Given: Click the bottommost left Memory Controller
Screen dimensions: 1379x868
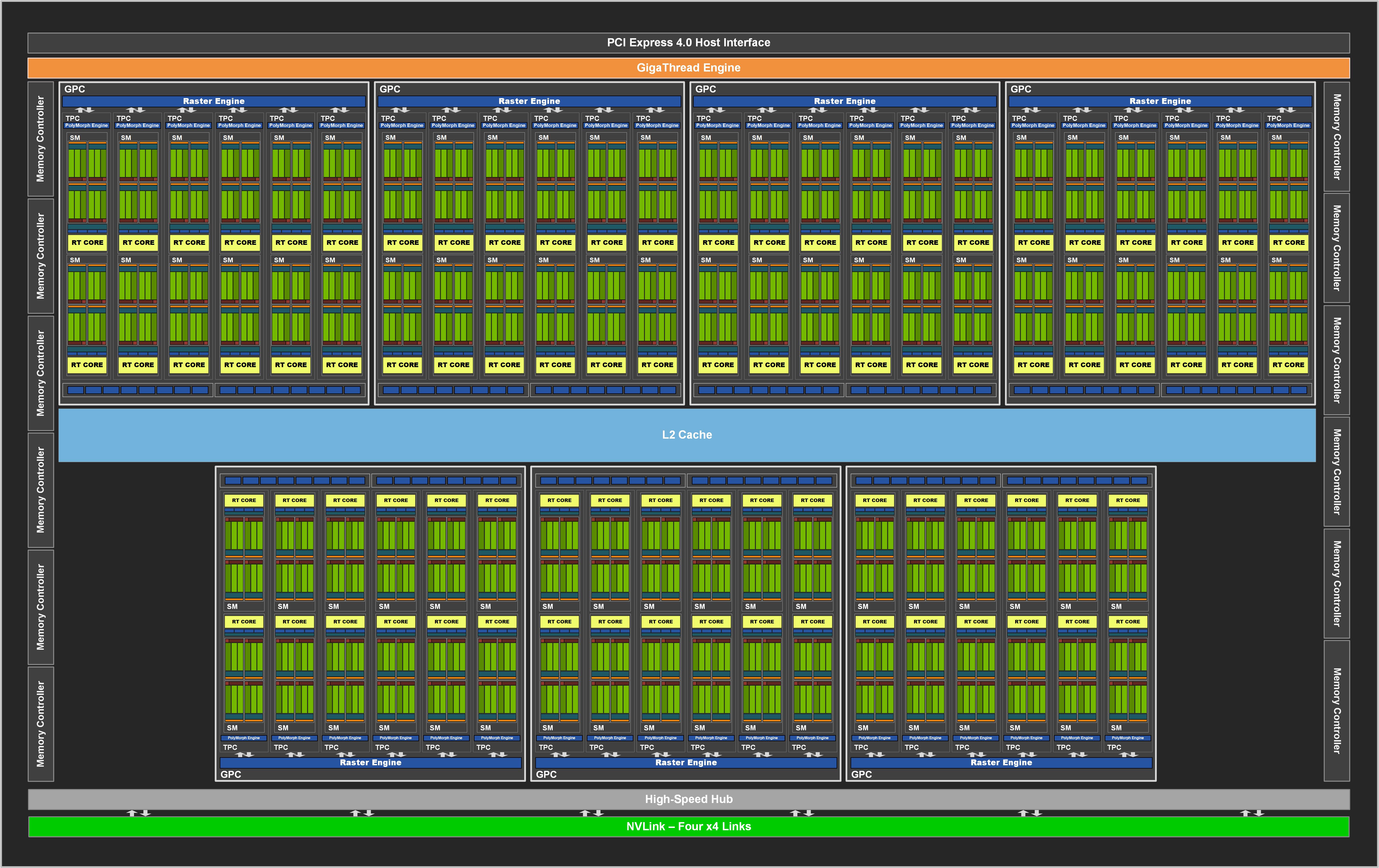Looking at the screenshot, I should coord(41,724).
